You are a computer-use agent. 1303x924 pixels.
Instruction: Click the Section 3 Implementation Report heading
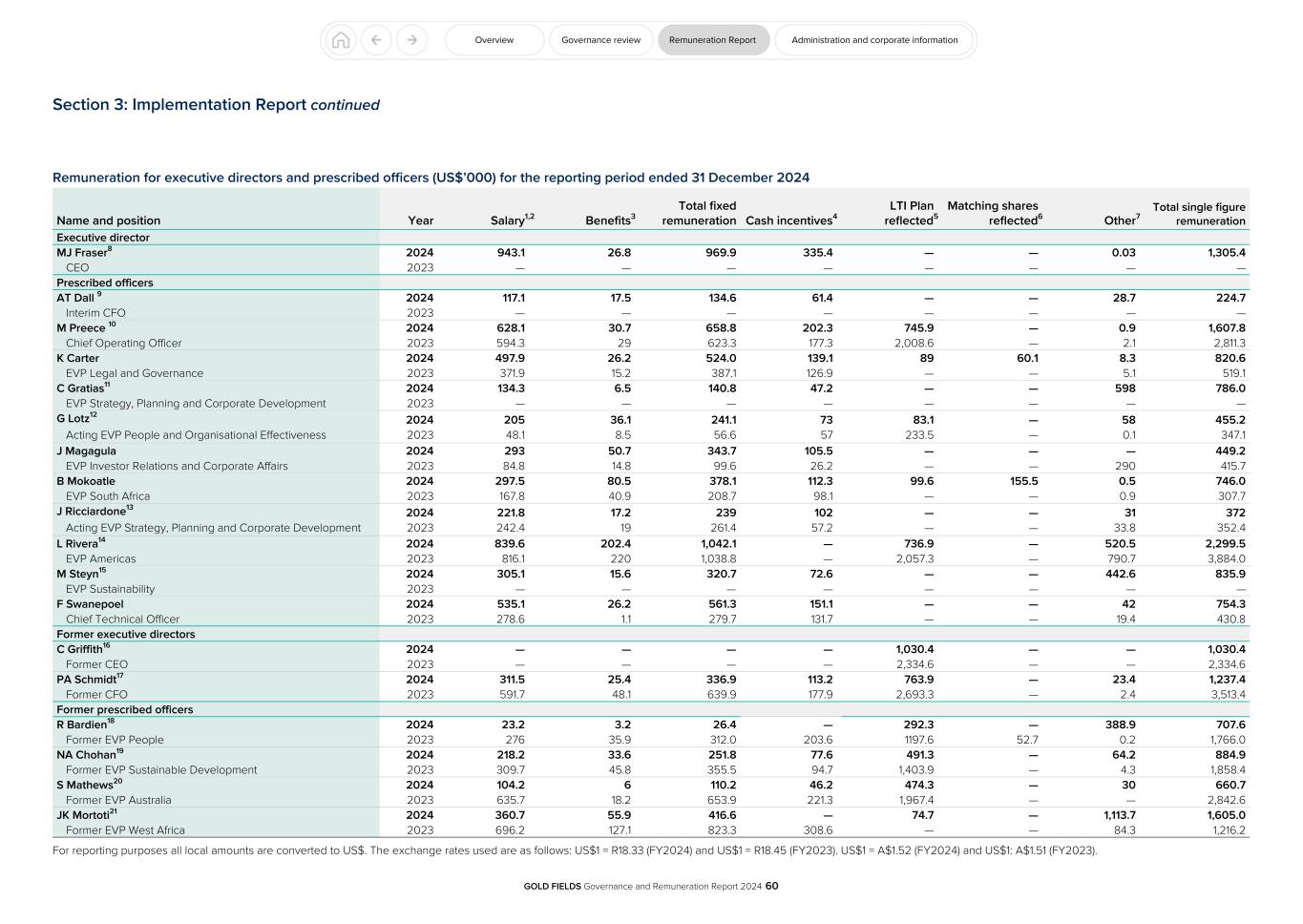pos(216,104)
